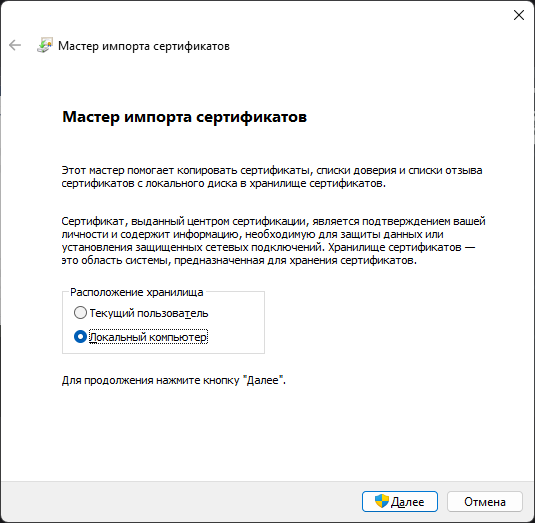The image size is (535, 523).
Task: Click the Локальный компьютер option label text
Action: point(148,337)
